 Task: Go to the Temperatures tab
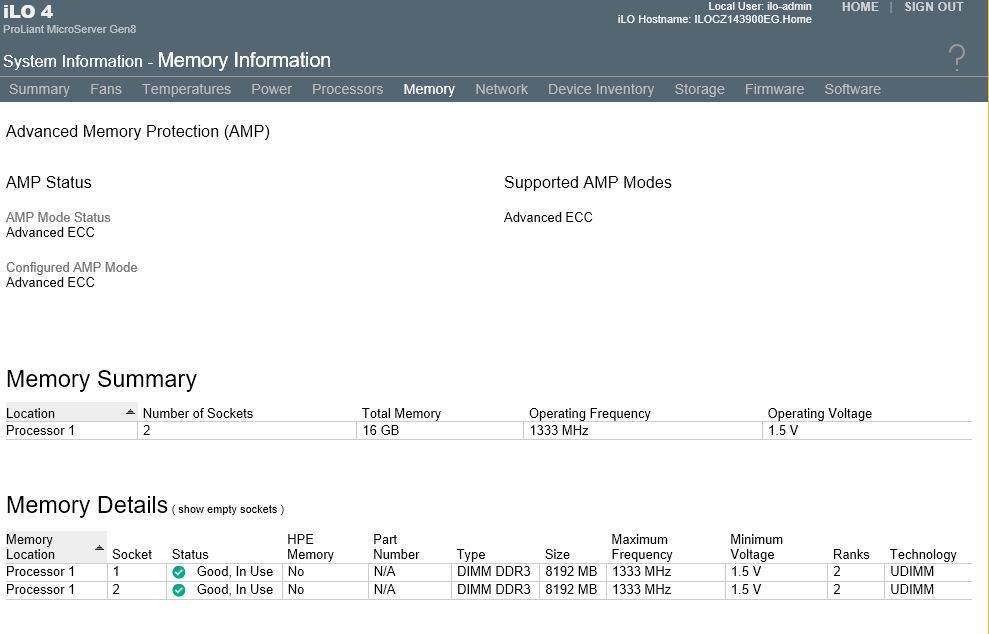point(186,89)
